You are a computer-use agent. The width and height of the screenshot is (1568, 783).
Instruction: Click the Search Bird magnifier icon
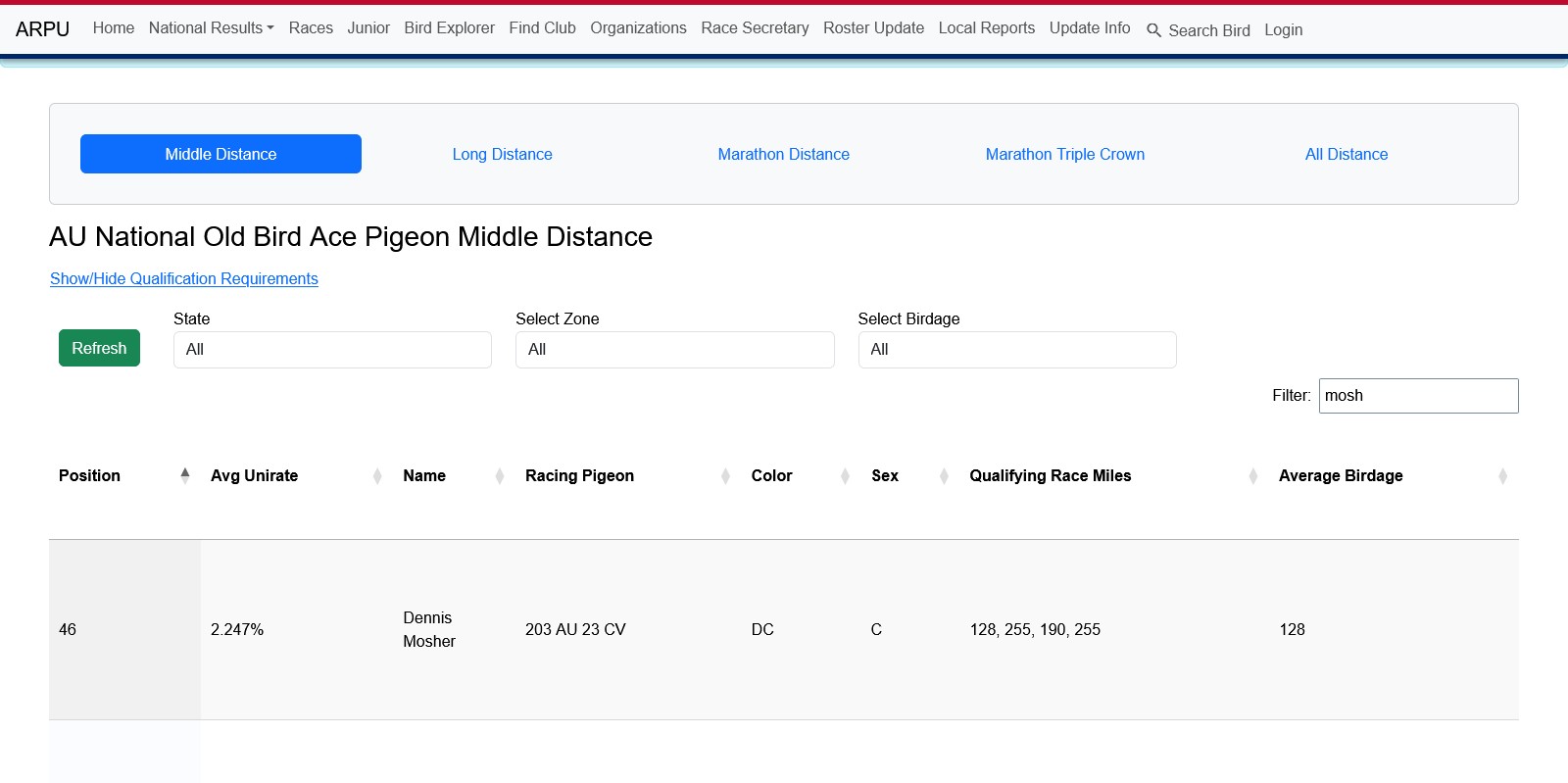tap(1153, 30)
